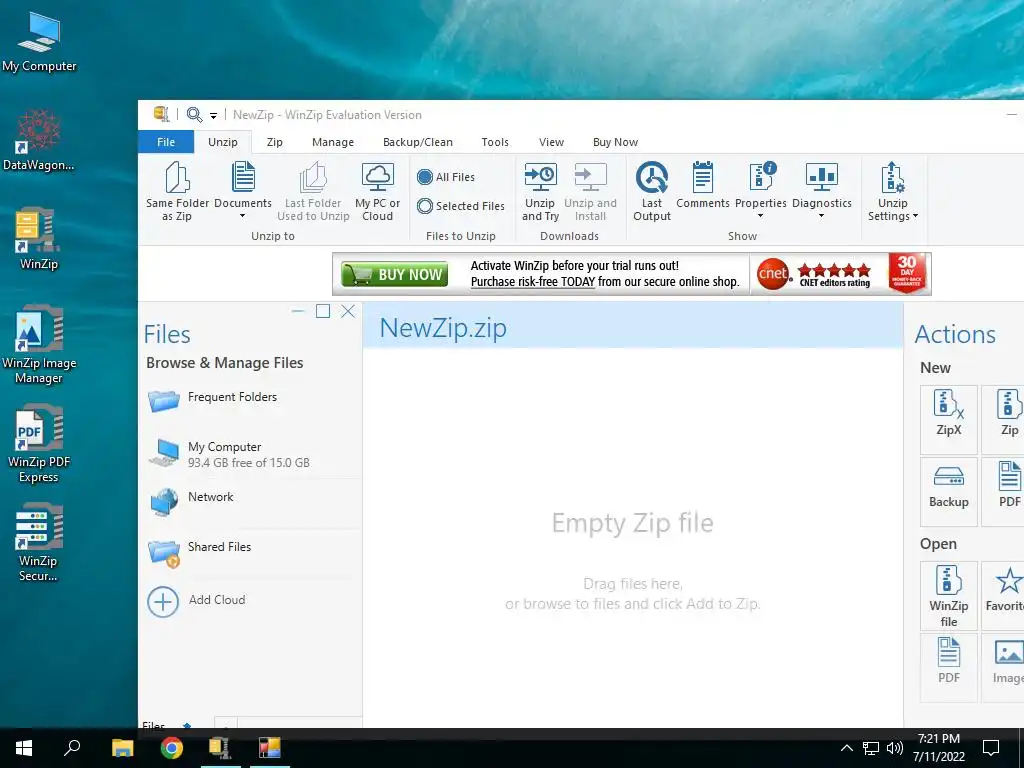
Task: Open the Buy Now tab
Action: (x=615, y=142)
